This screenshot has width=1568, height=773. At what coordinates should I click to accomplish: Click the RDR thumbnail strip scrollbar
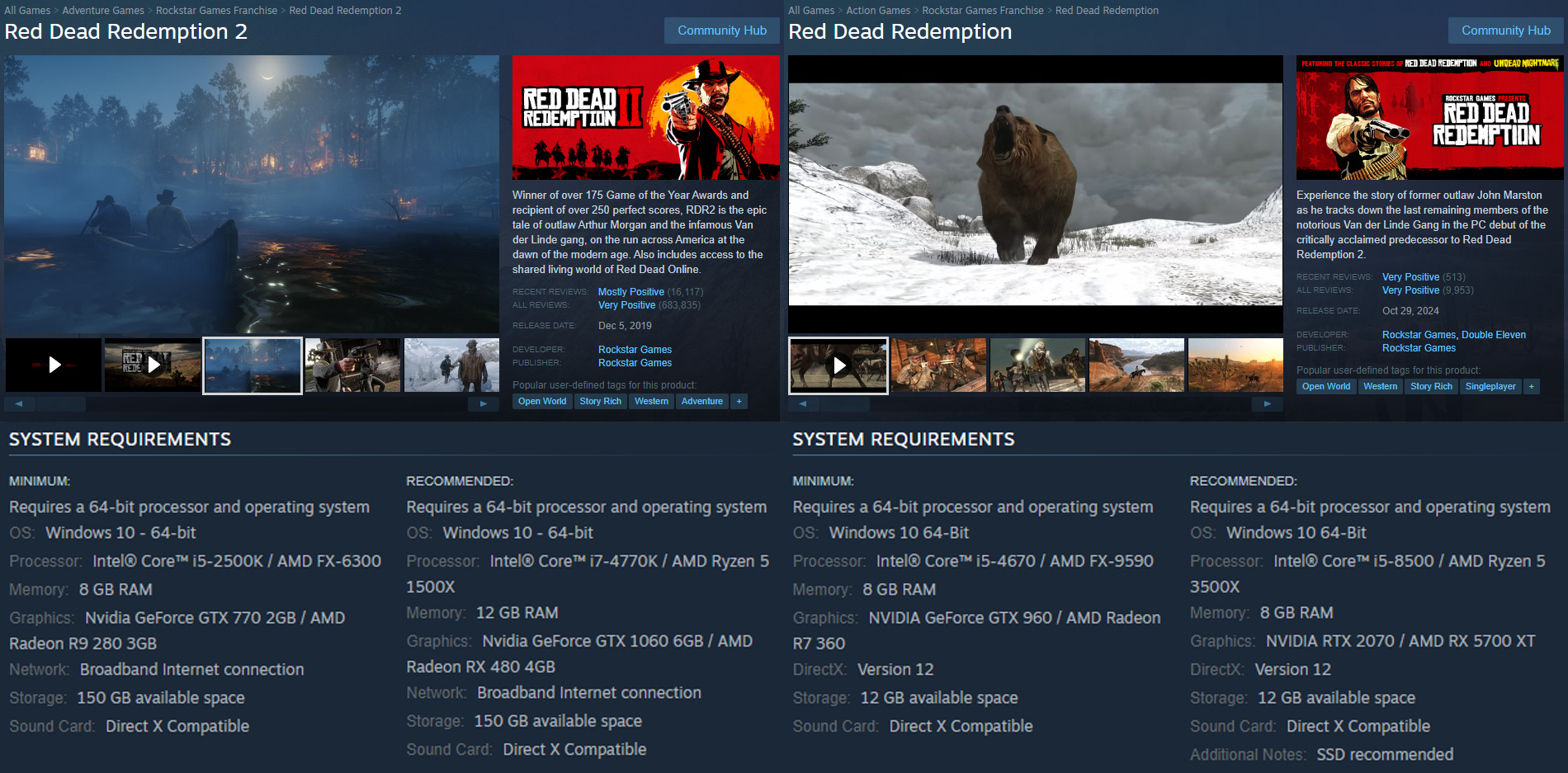click(845, 403)
